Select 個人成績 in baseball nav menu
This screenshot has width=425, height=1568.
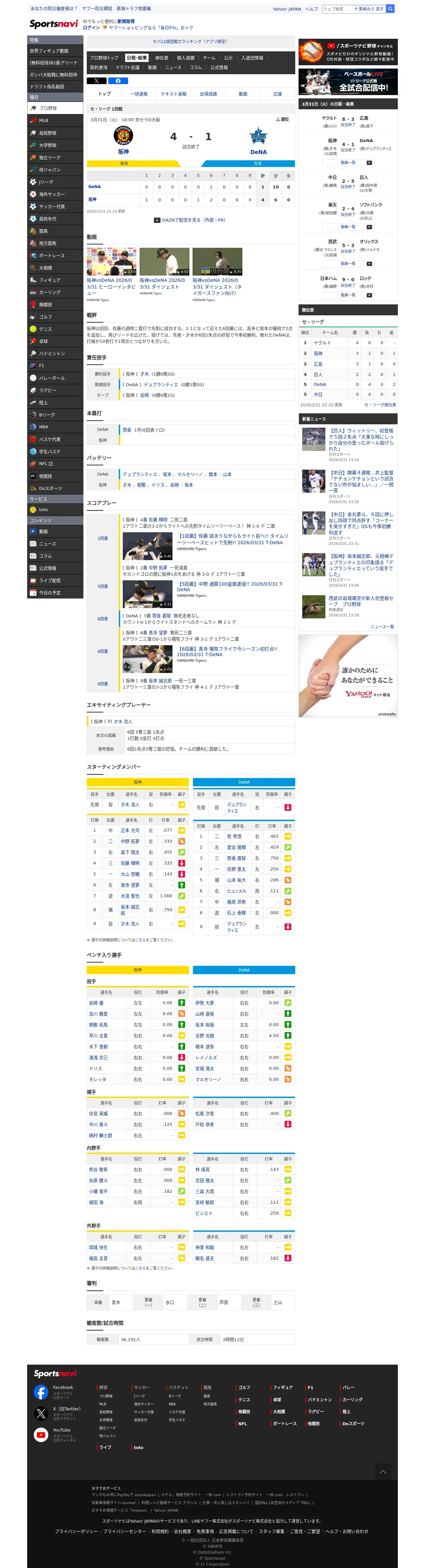185,58
